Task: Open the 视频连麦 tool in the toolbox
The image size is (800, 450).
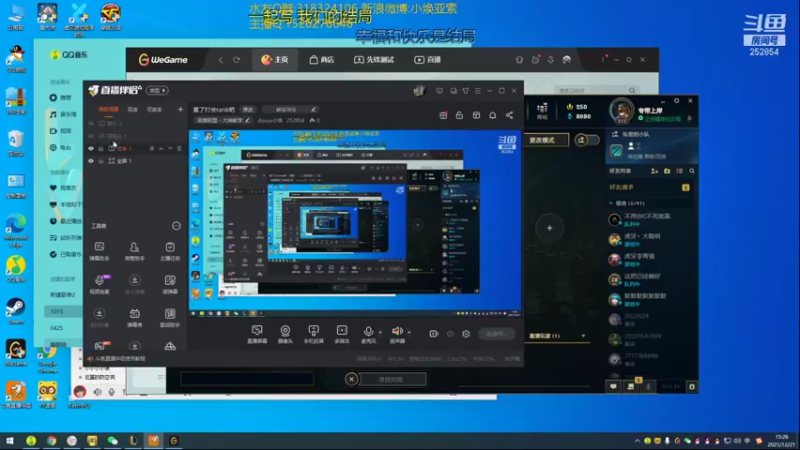Action: (99, 284)
